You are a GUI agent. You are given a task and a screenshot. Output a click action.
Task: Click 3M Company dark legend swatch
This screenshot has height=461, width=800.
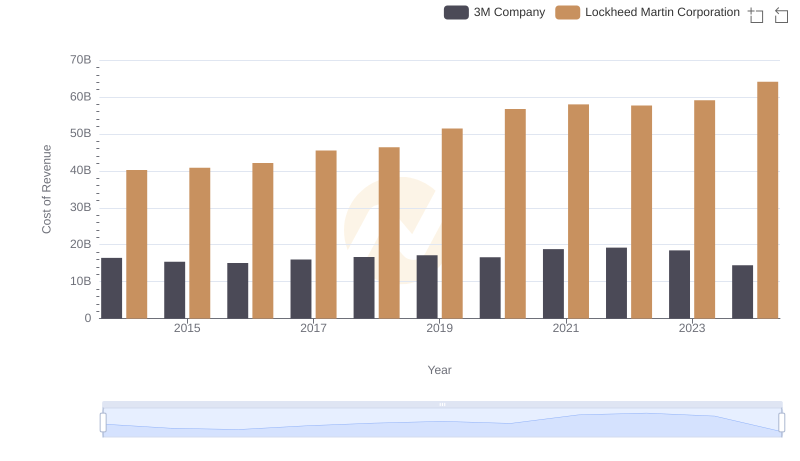point(456,12)
